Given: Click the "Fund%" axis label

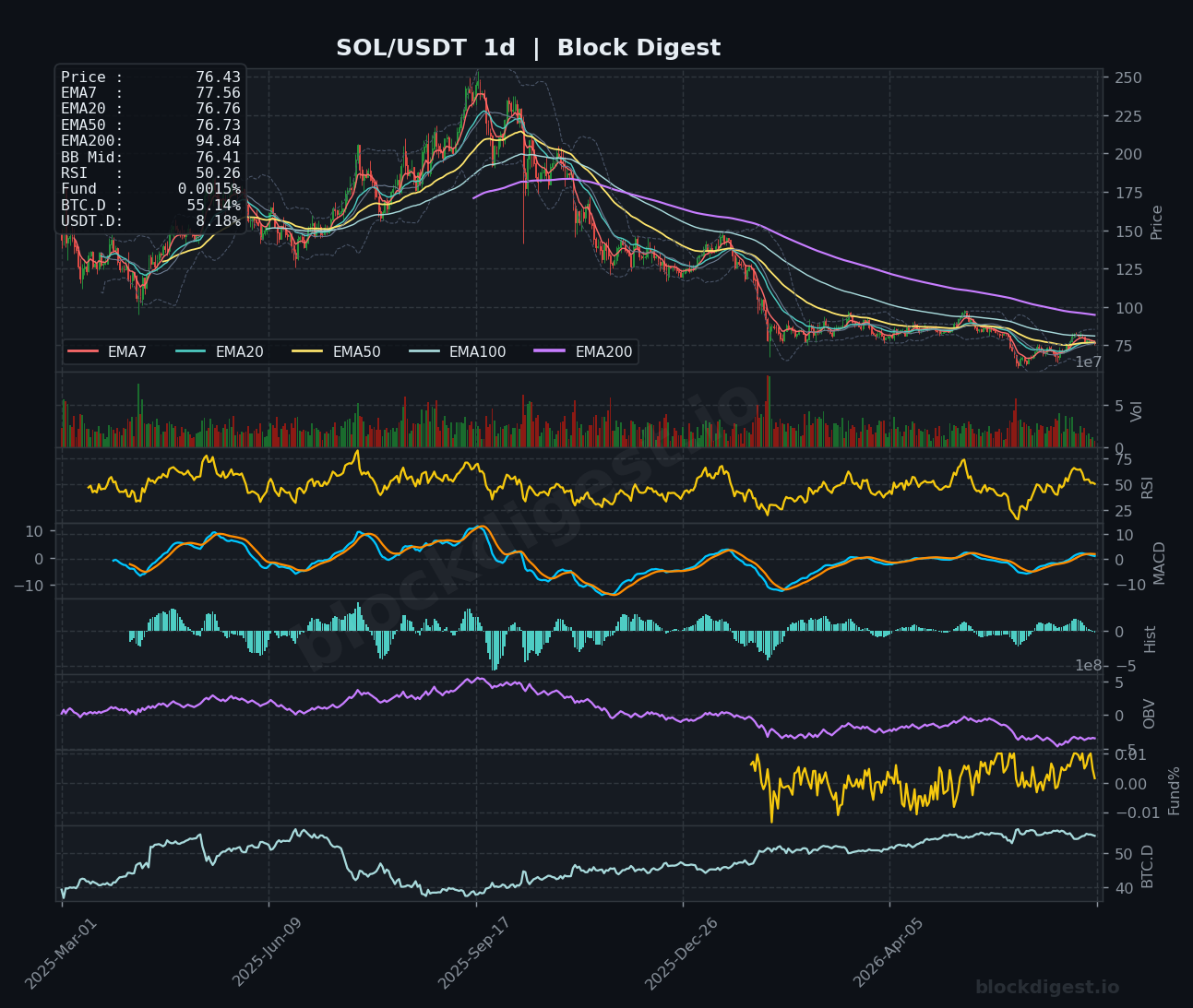Looking at the screenshot, I should (1174, 790).
